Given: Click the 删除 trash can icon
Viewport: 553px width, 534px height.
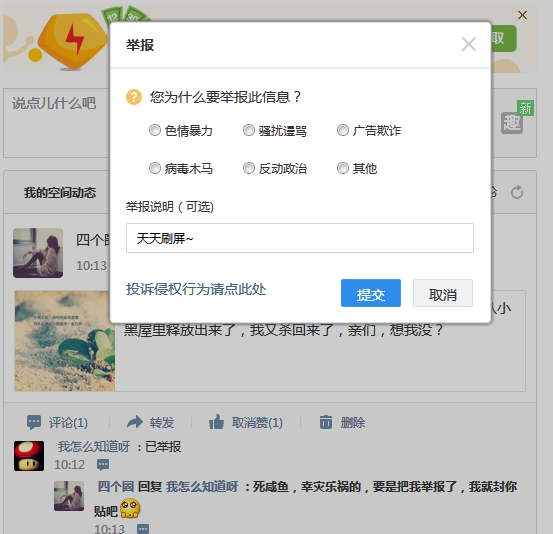Looking at the screenshot, I should (326, 422).
